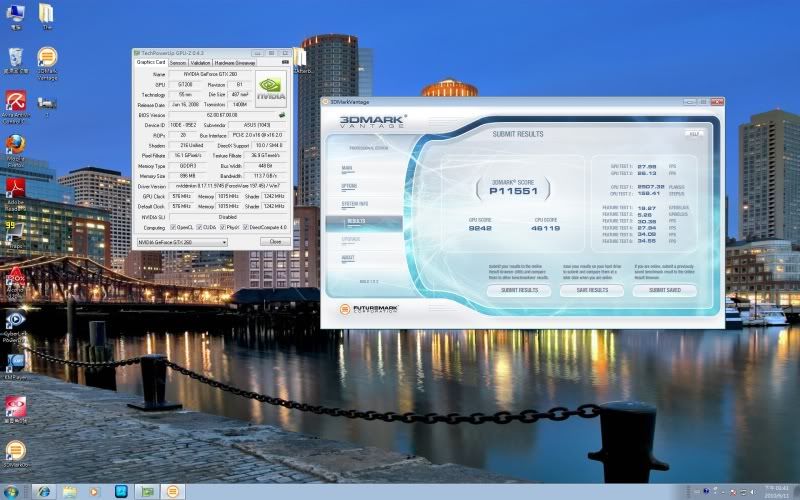Open blue app icon on taskbar
This screenshot has width=800, height=500.
pos(121,492)
